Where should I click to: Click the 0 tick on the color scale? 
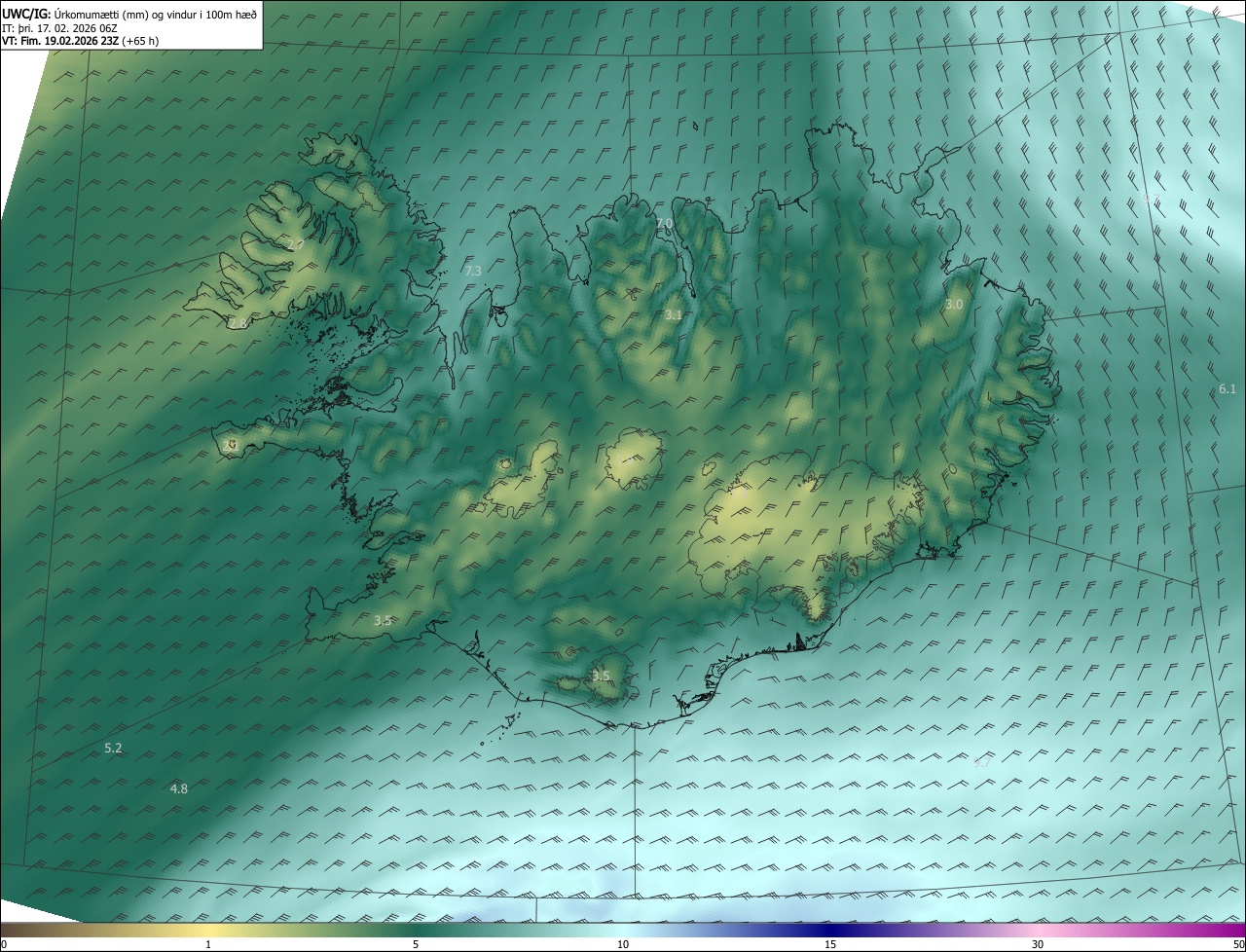(x=4, y=944)
